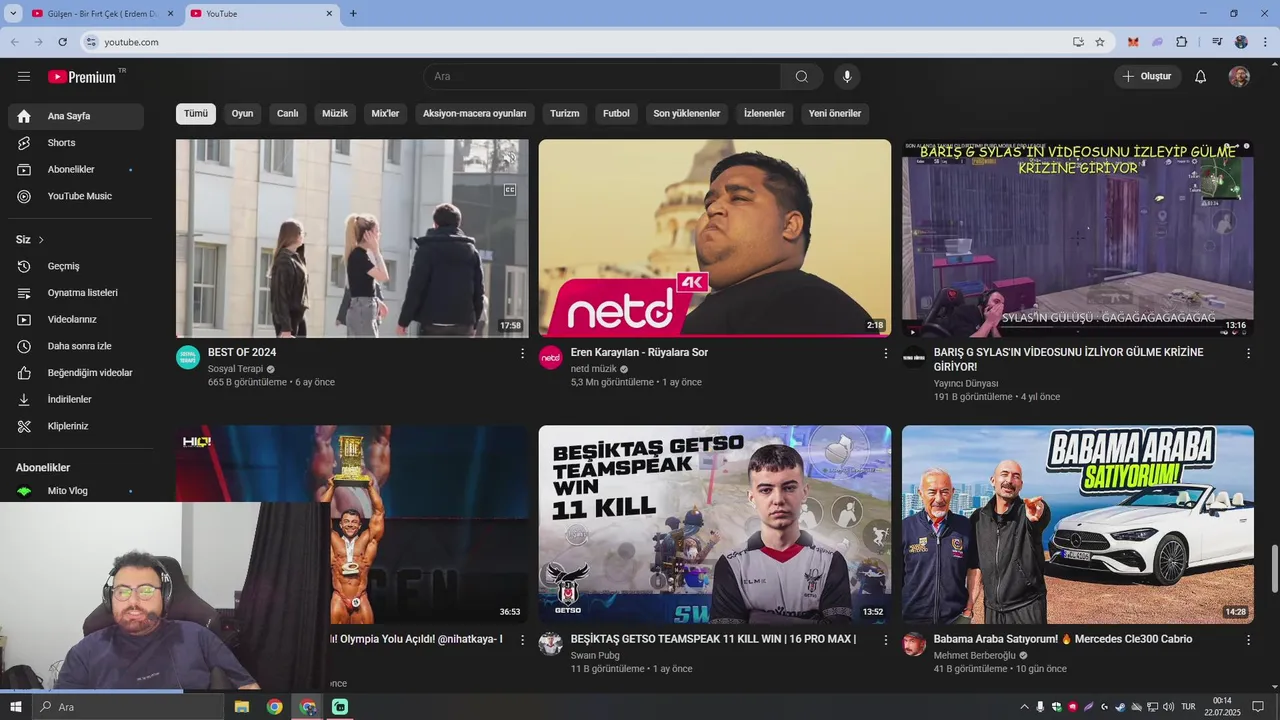The image size is (1280, 720).
Task: Select the Mix'ler filter chip
Action: [x=385, y=114]
